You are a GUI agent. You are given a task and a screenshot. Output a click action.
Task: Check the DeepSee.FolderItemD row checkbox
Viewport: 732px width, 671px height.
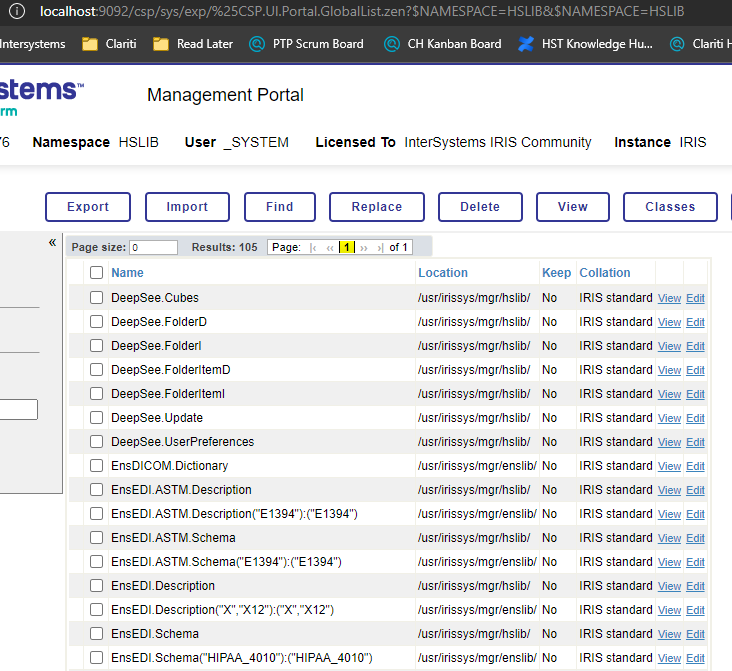pyautogui.click(x=96, y=369)
